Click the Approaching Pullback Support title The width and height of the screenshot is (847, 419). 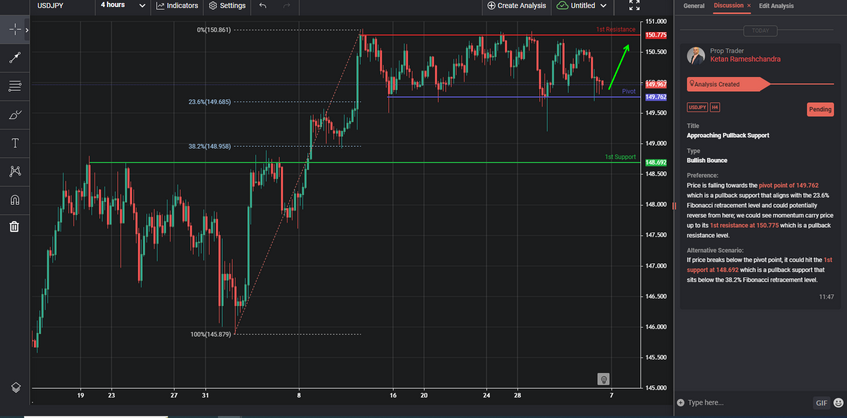(x=728, y=136)
